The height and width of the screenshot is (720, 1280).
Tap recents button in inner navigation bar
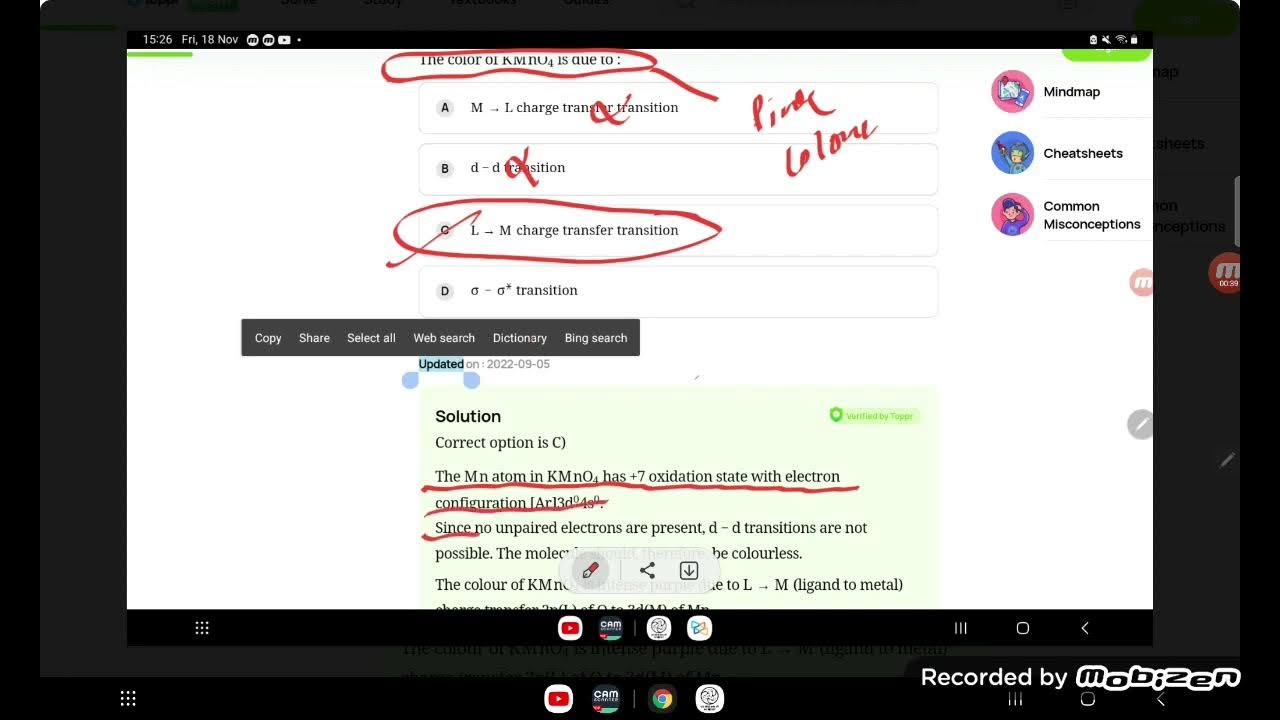tap(961, 628)
